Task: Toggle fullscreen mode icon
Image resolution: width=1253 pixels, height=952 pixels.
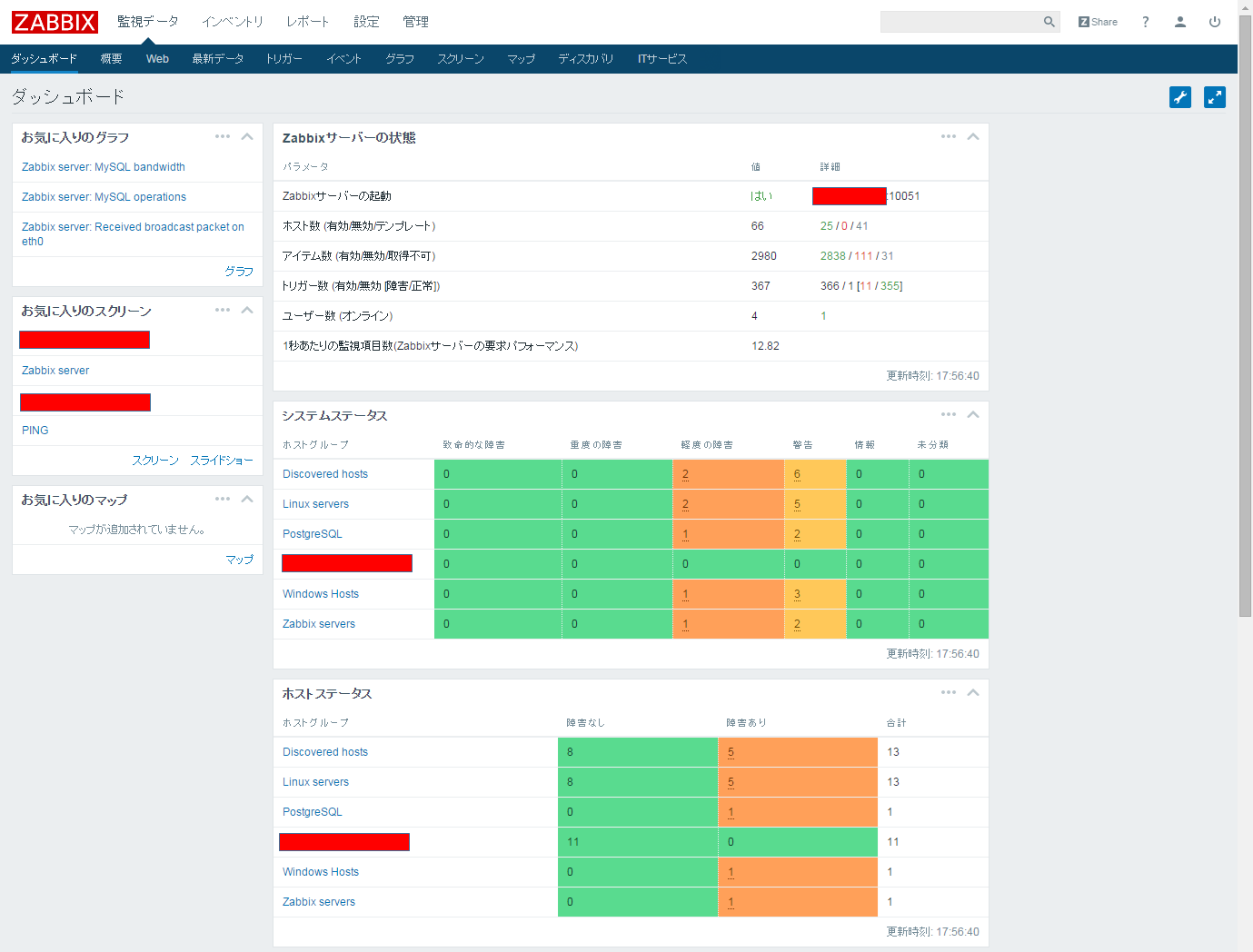Action: [x=1215, y=97]
